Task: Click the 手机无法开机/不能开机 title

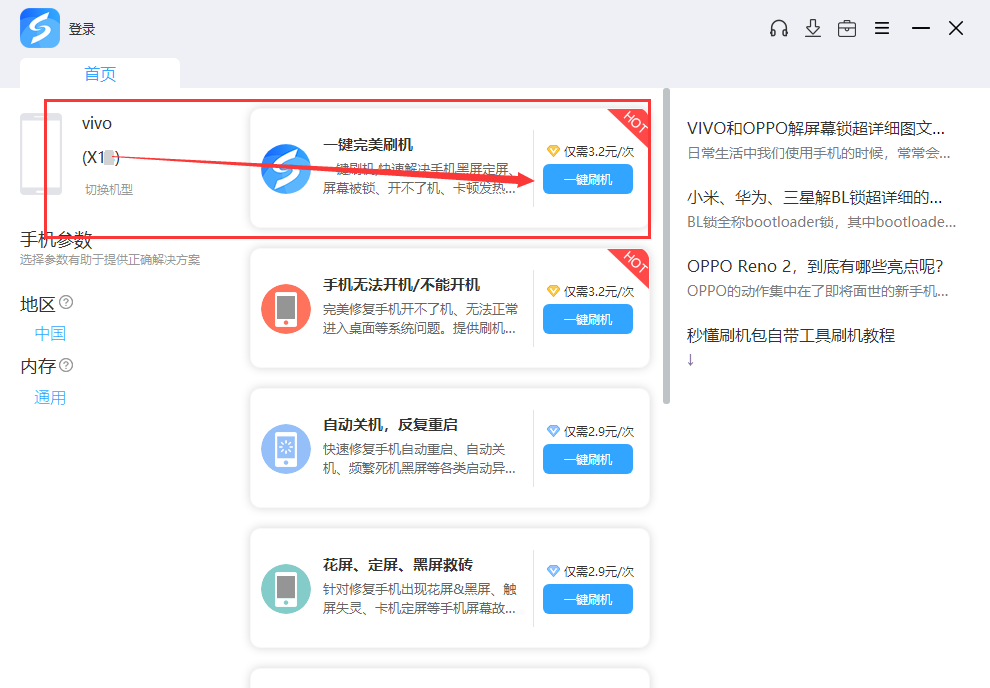Action: tap(402, 285)
